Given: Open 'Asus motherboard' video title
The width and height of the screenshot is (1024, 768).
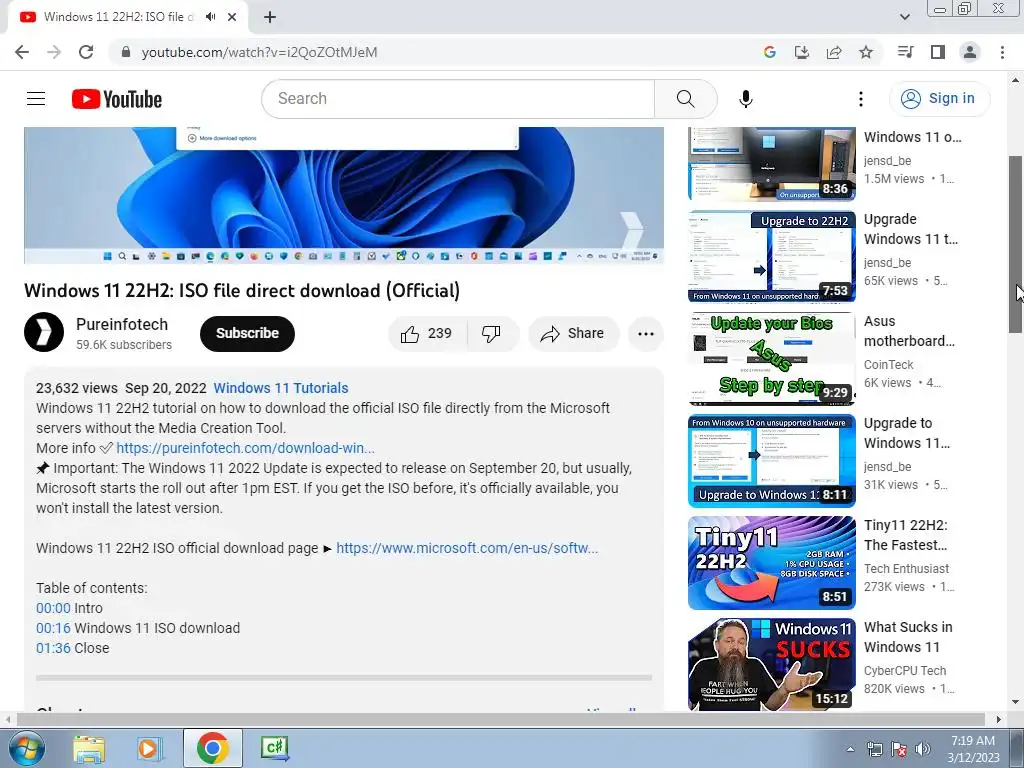Looking at the screenshot, I should [x=909, y=331].
